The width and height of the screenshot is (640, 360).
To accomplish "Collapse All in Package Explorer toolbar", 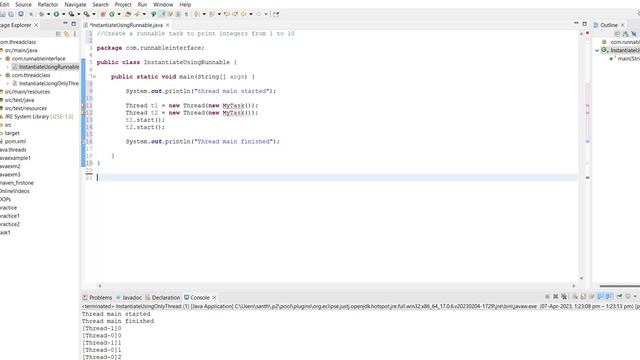I will click(58, 34).
